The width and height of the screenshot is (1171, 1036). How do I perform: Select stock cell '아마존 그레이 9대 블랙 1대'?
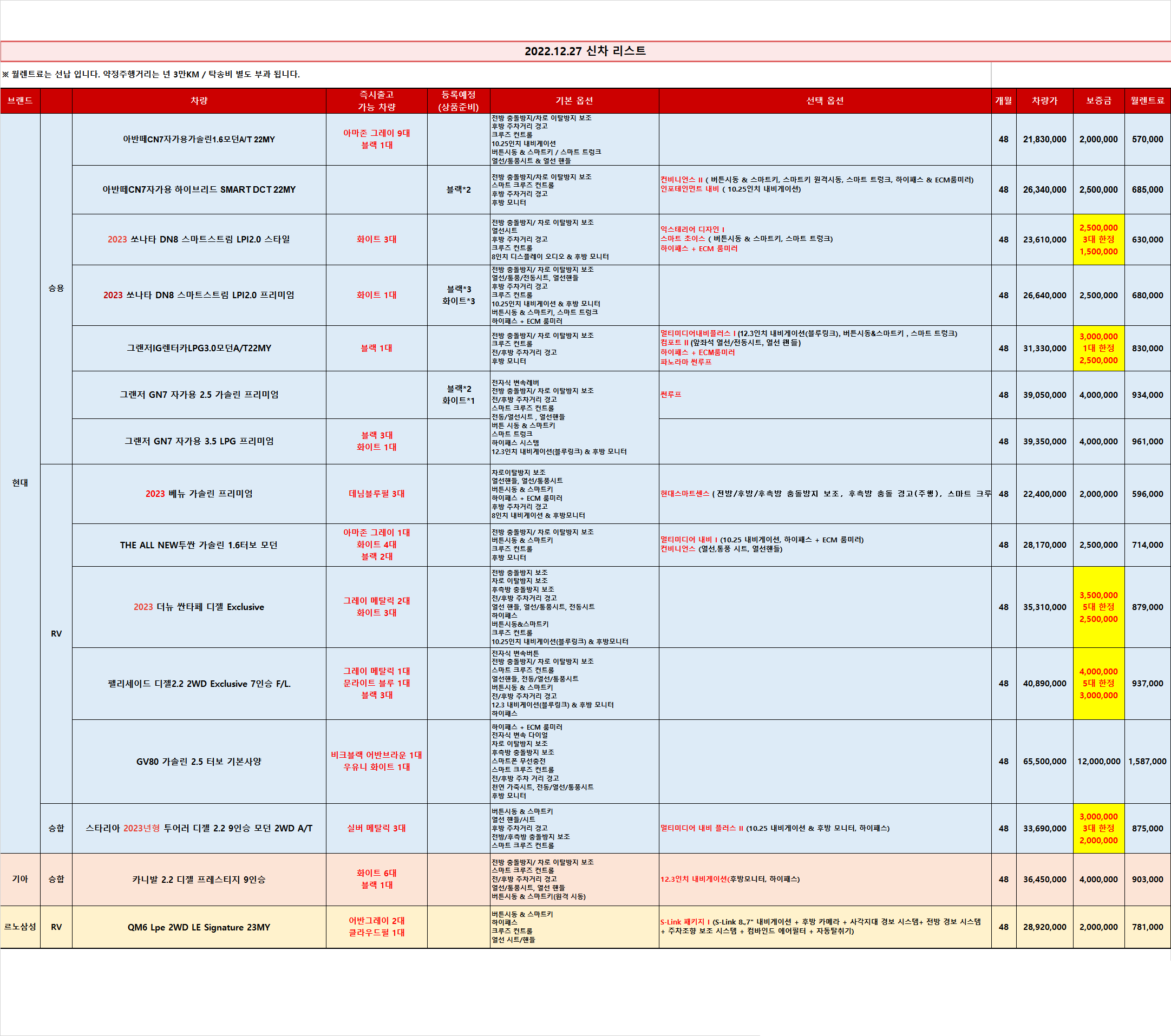(376, 139)
